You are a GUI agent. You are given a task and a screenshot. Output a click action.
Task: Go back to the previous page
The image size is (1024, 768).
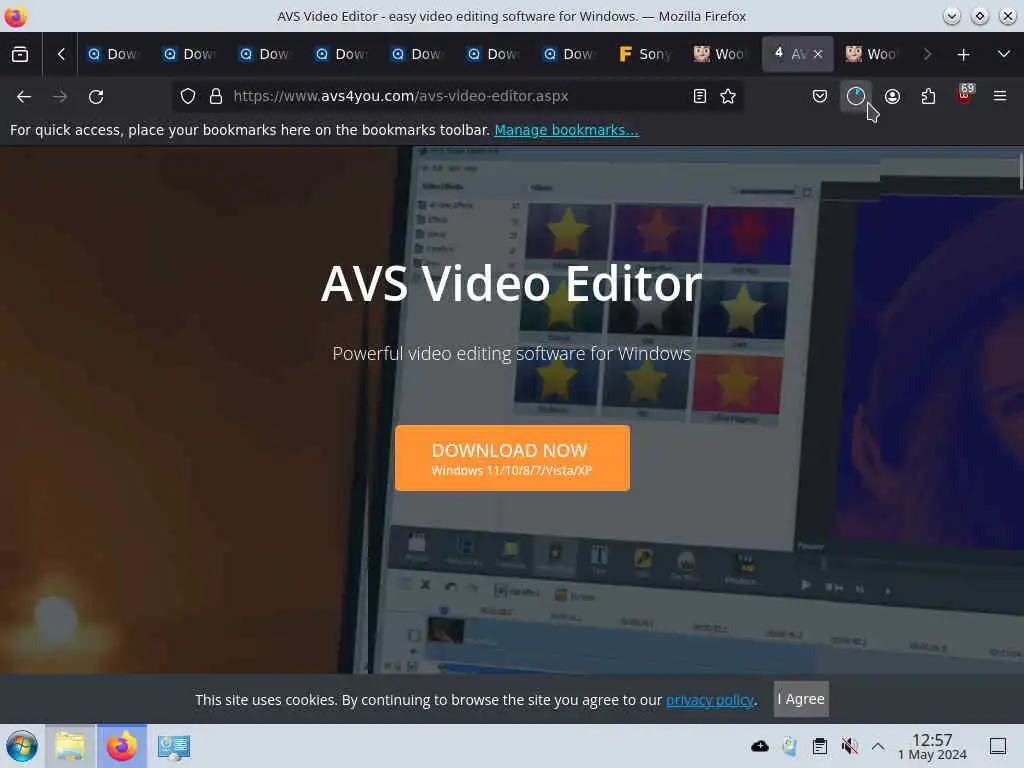[x=24, y=97]
